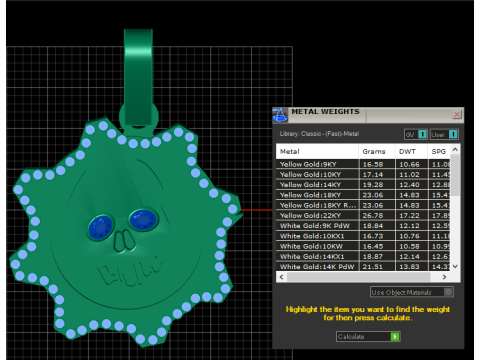Click the horizontal scroll left arrow
The height and width of the screenshot is (360, 480).
(282, 277)
